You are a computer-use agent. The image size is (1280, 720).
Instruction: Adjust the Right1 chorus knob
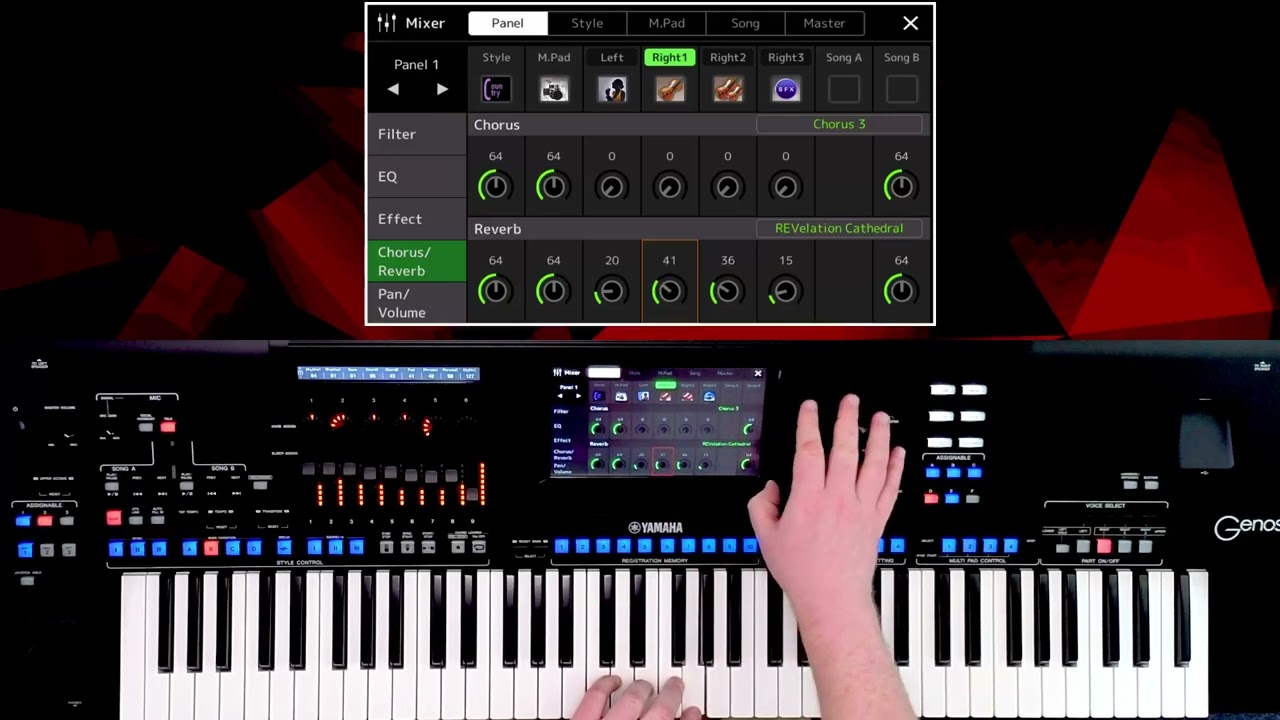(670, 186)
